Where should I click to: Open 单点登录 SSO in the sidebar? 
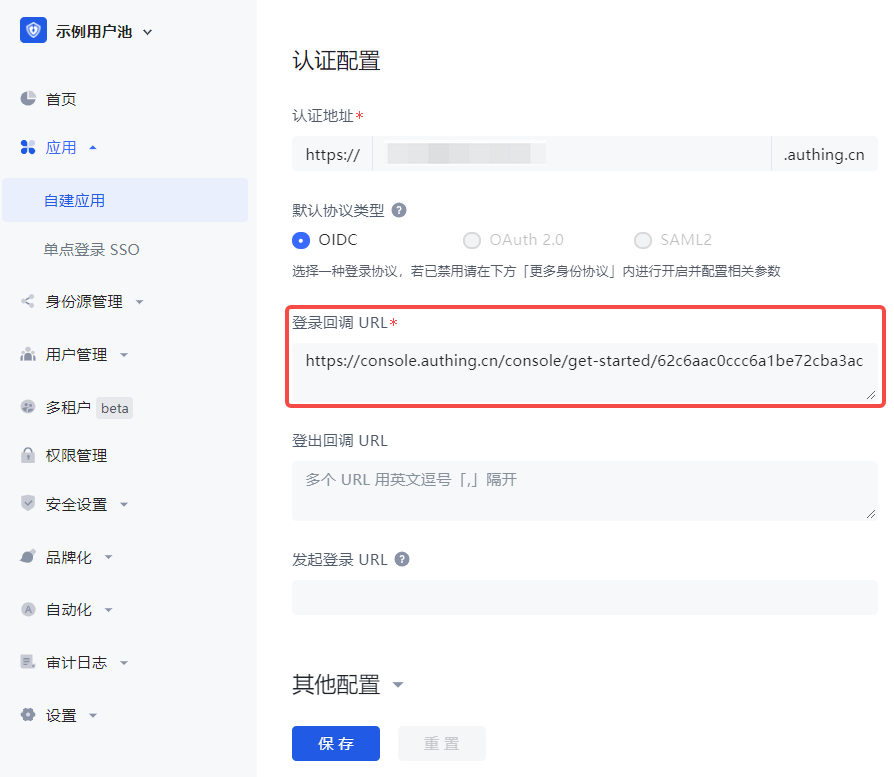point(91,249)
